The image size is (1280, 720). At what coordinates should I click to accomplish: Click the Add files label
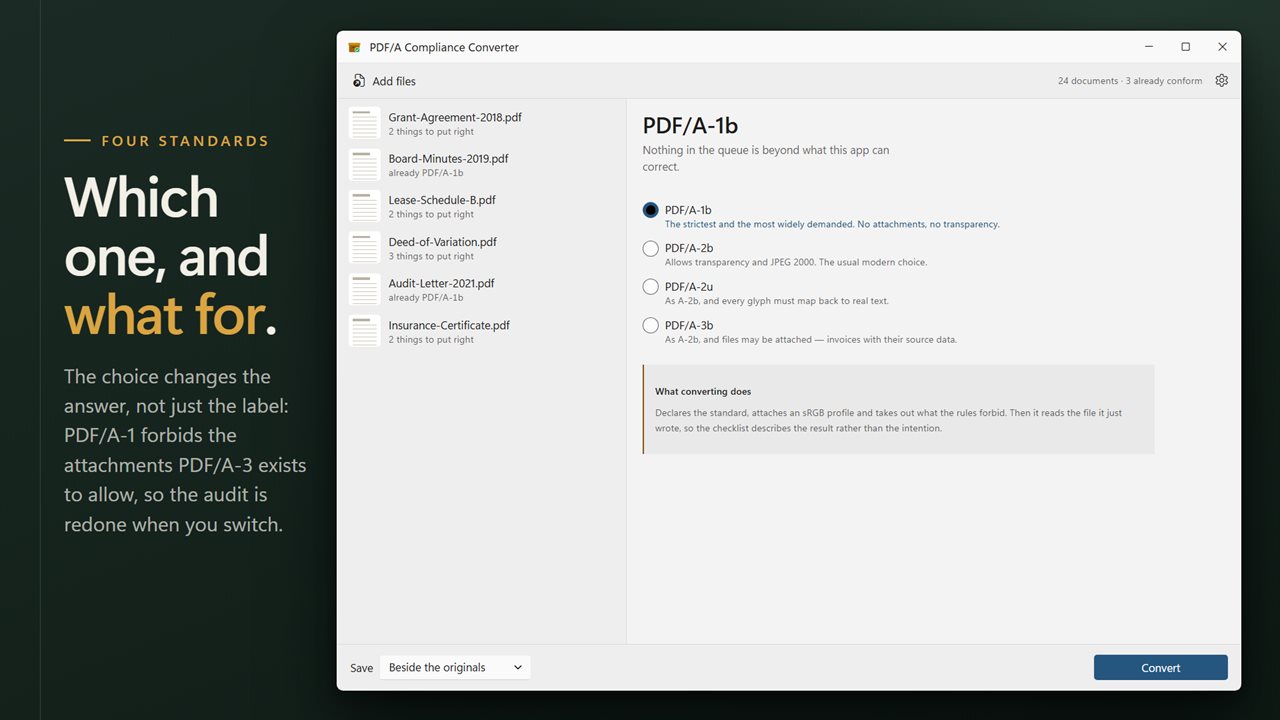(x=394, y=81)
